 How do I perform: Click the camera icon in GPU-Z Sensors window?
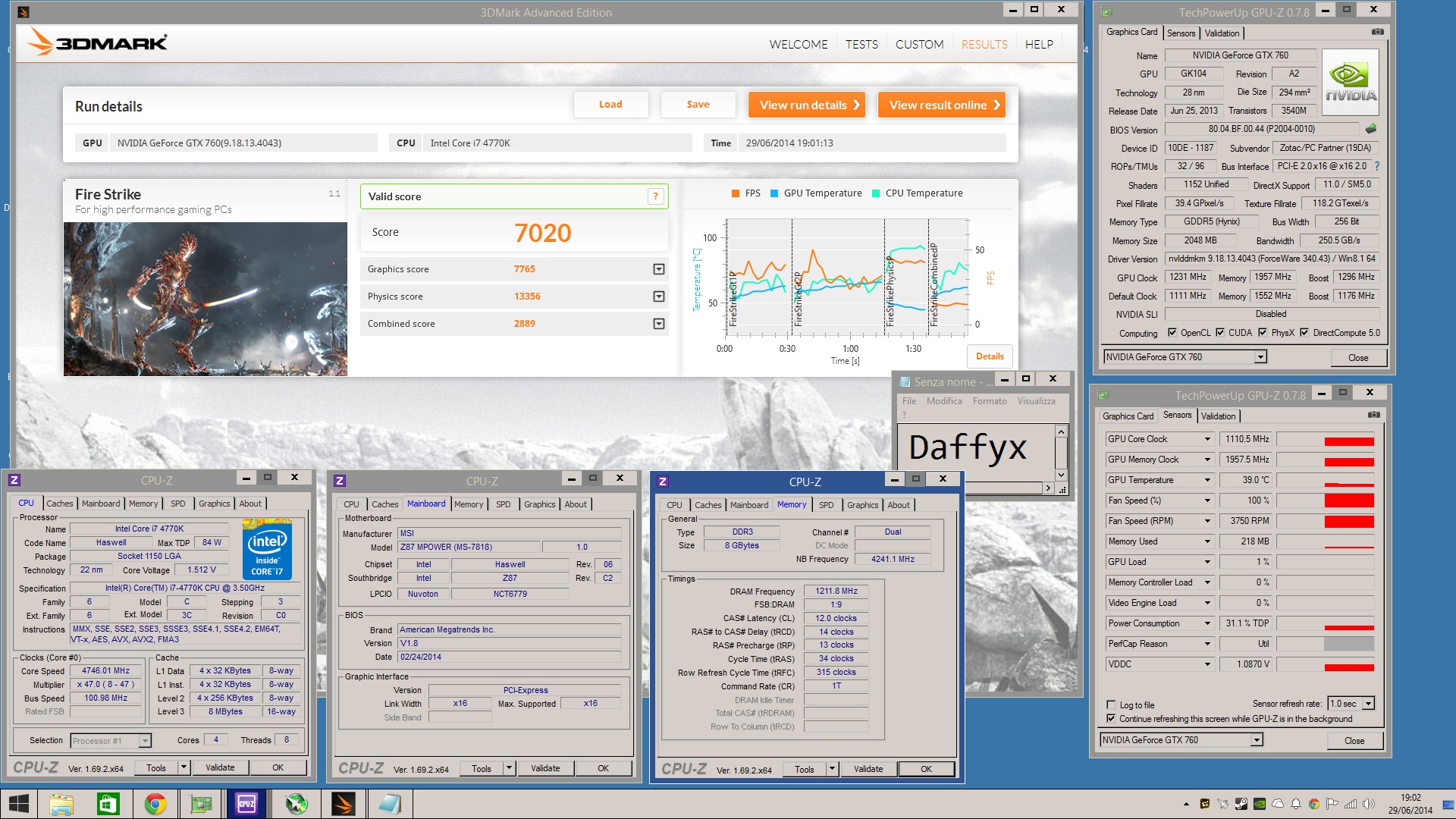(x=1373, y=415)
